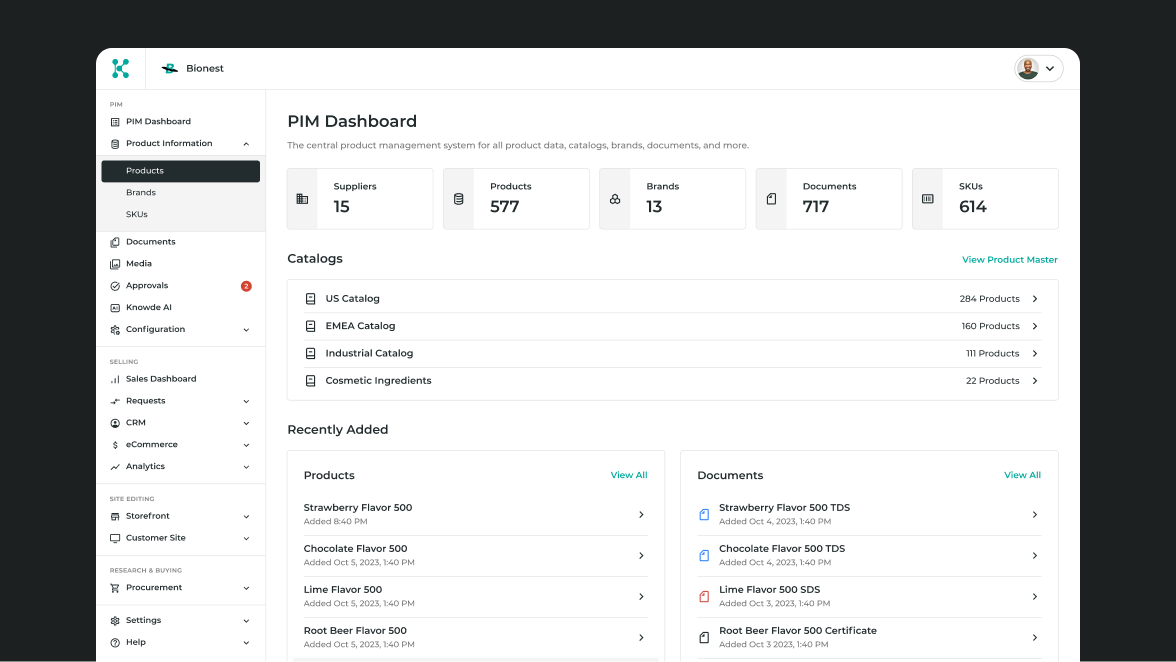This screenshot has height=662, width=1176.
Task: Click the Help question mark icon
Action: tap(115, 642)
